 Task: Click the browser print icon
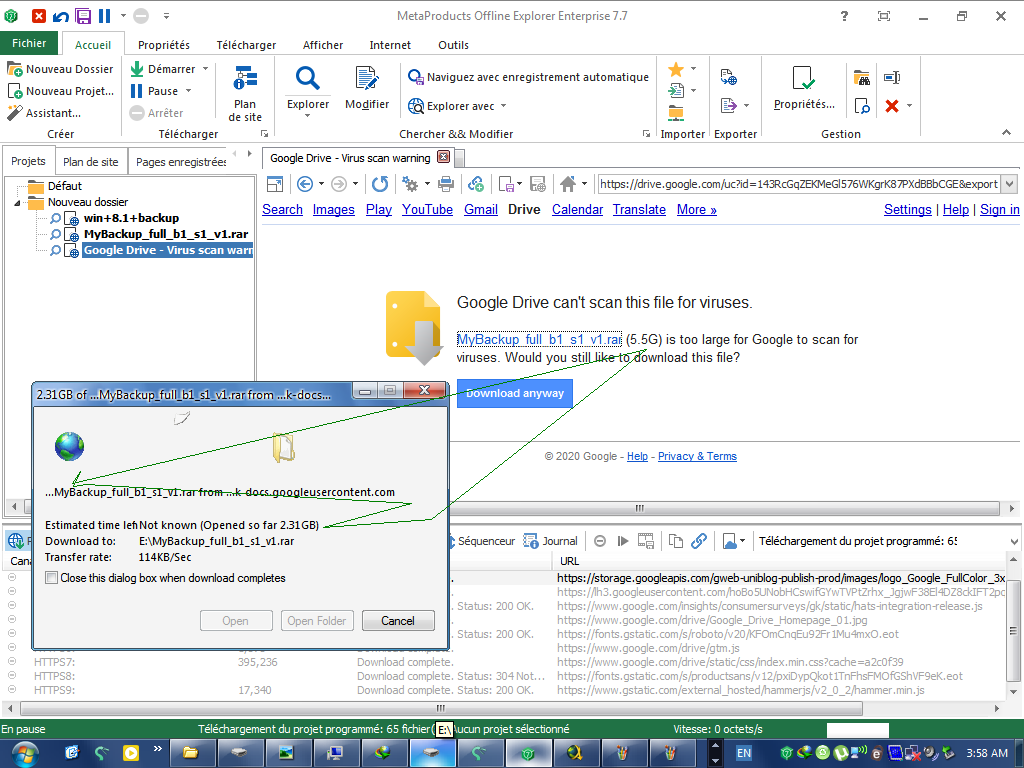click(446, 184)
